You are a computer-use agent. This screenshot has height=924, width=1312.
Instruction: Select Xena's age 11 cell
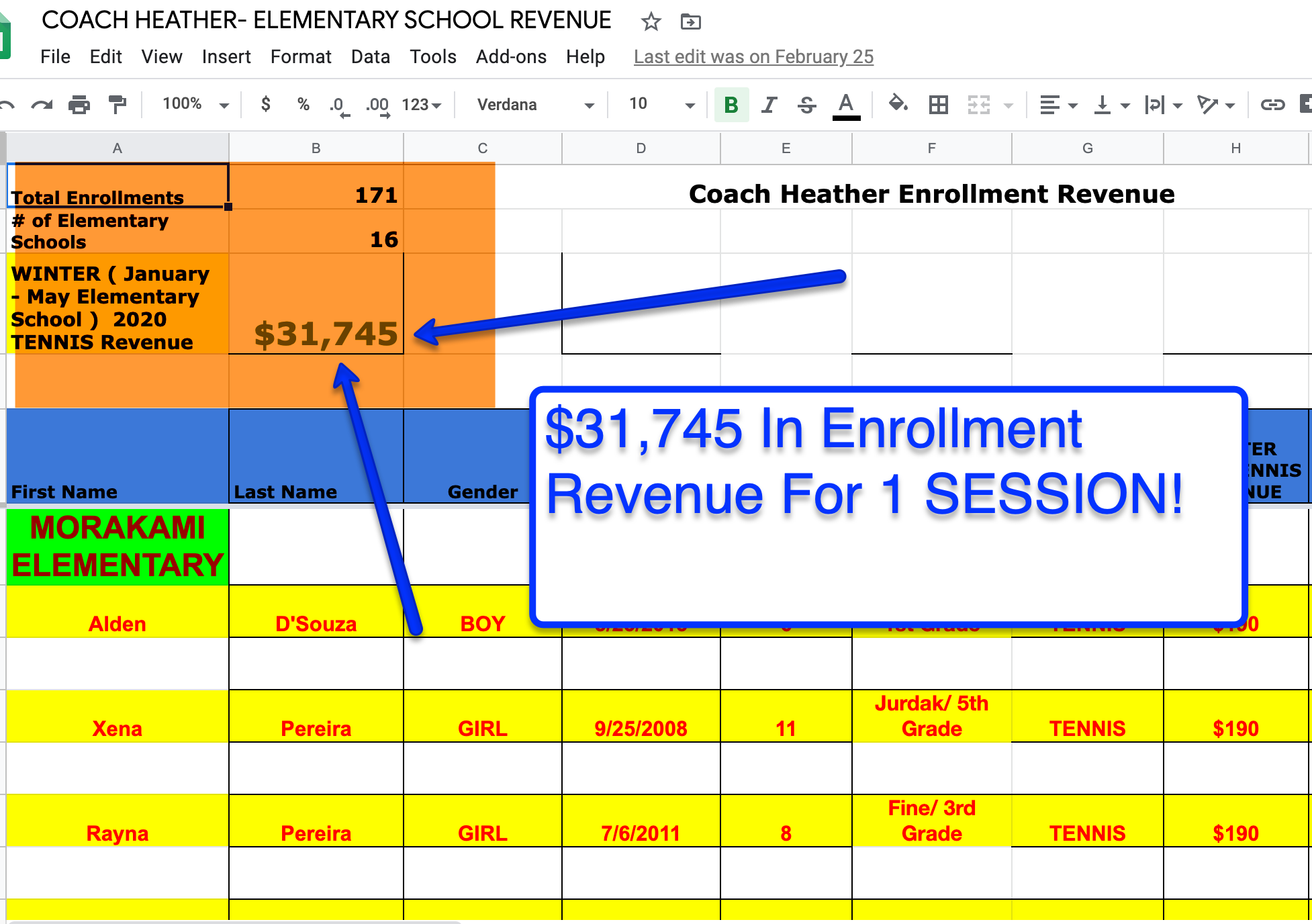[786, 716]
